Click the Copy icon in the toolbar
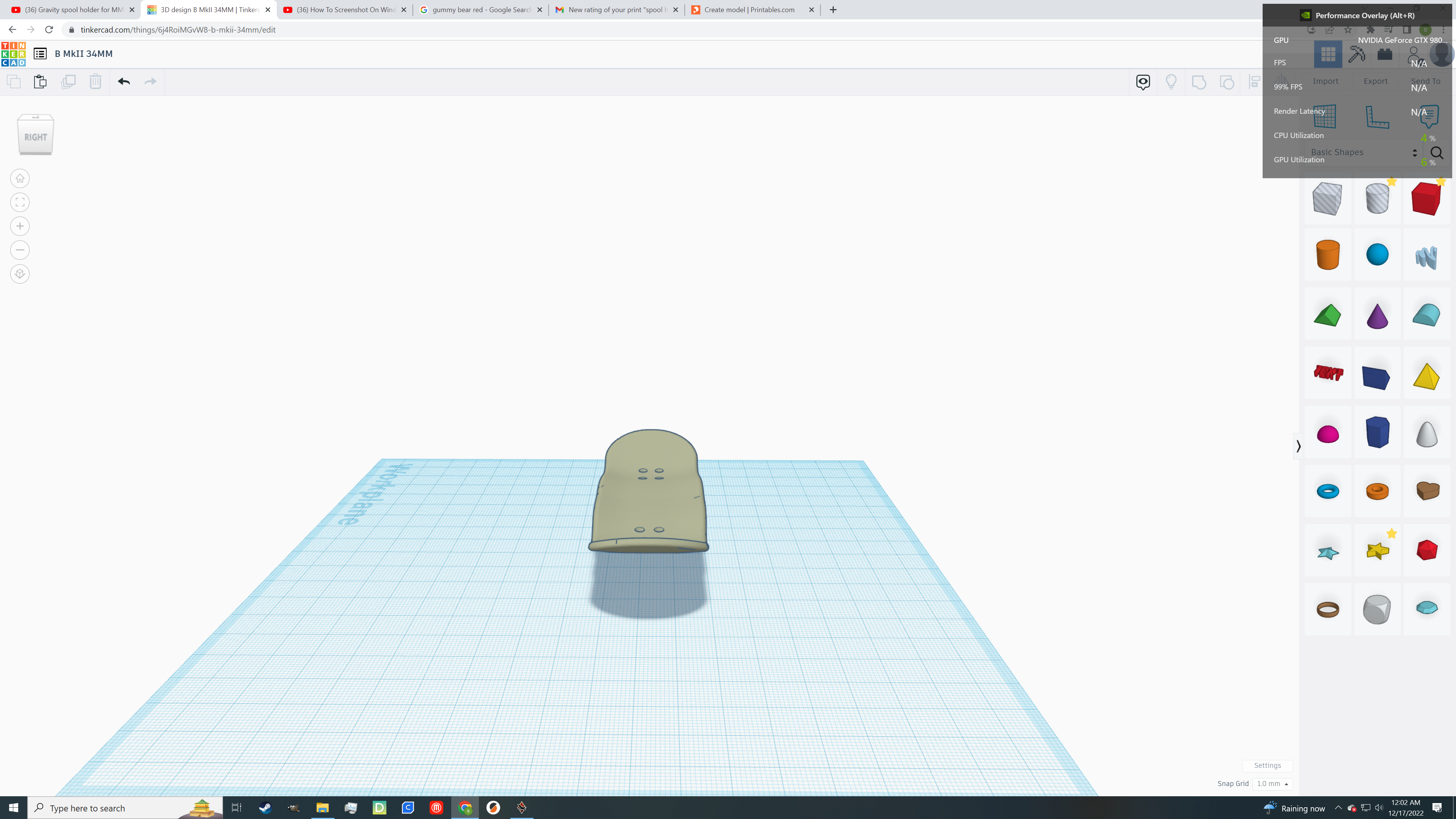Viewport: 1456px width, 819px height. click(14, 82)
